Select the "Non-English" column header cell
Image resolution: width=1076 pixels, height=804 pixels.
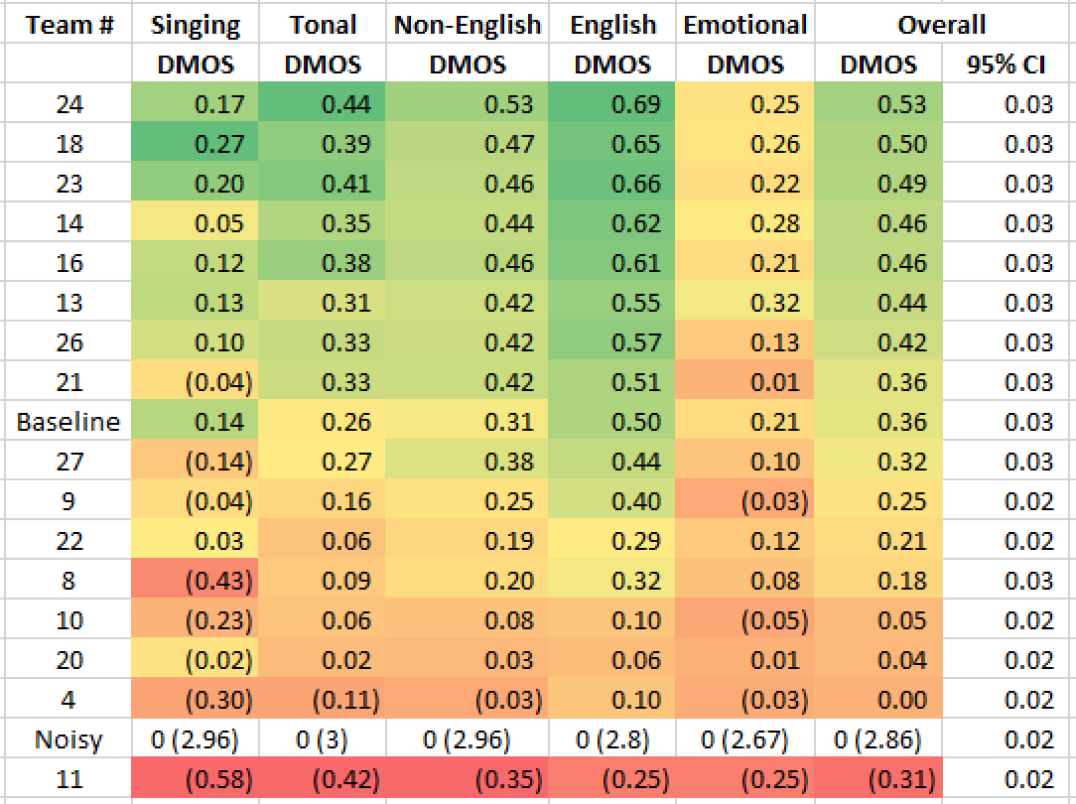click(467, 25)
